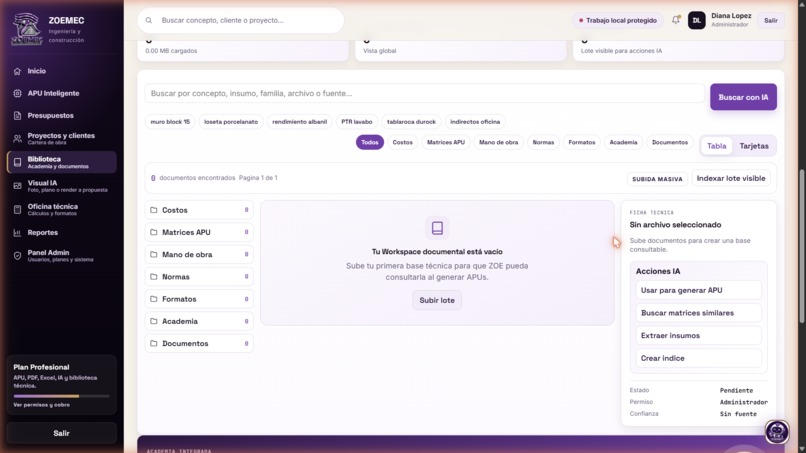Click the Visual IA image icon

(x=17, y=186)
